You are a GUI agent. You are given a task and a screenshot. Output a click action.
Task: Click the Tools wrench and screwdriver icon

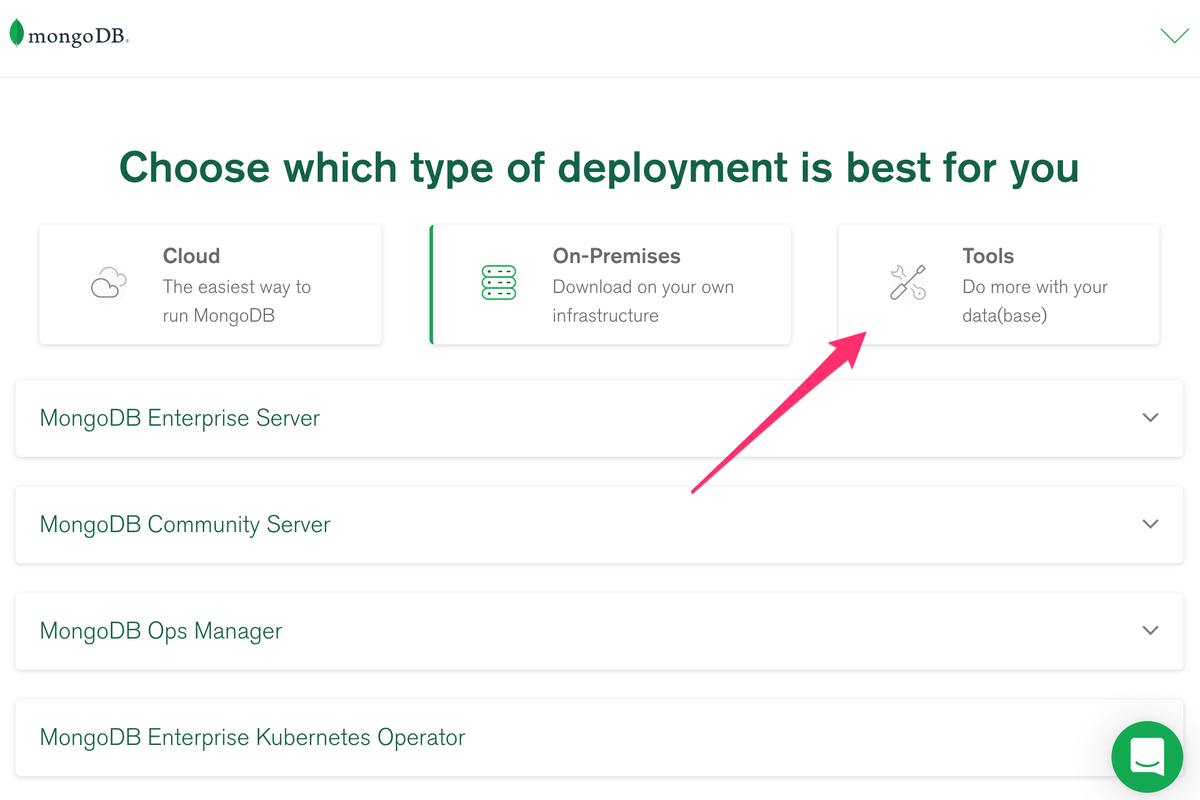pos(908,282)
